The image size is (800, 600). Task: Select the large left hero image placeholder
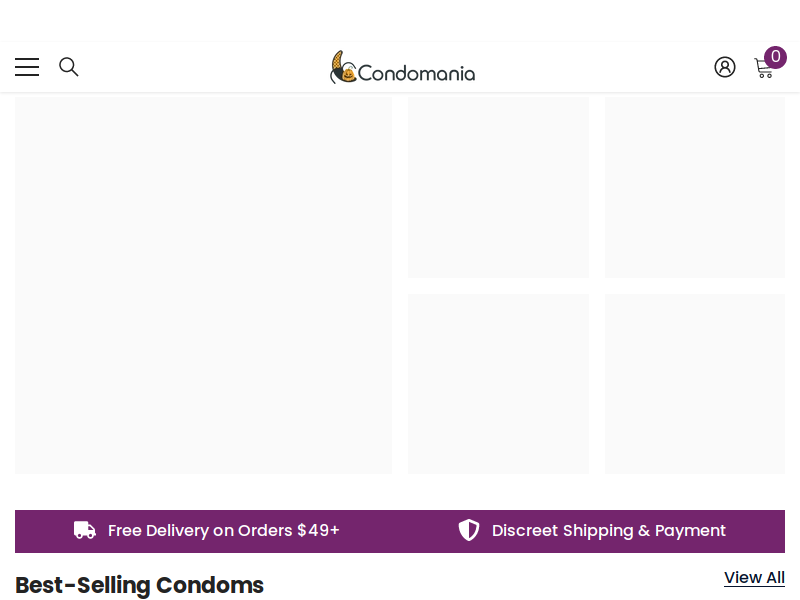pos(204,286)
